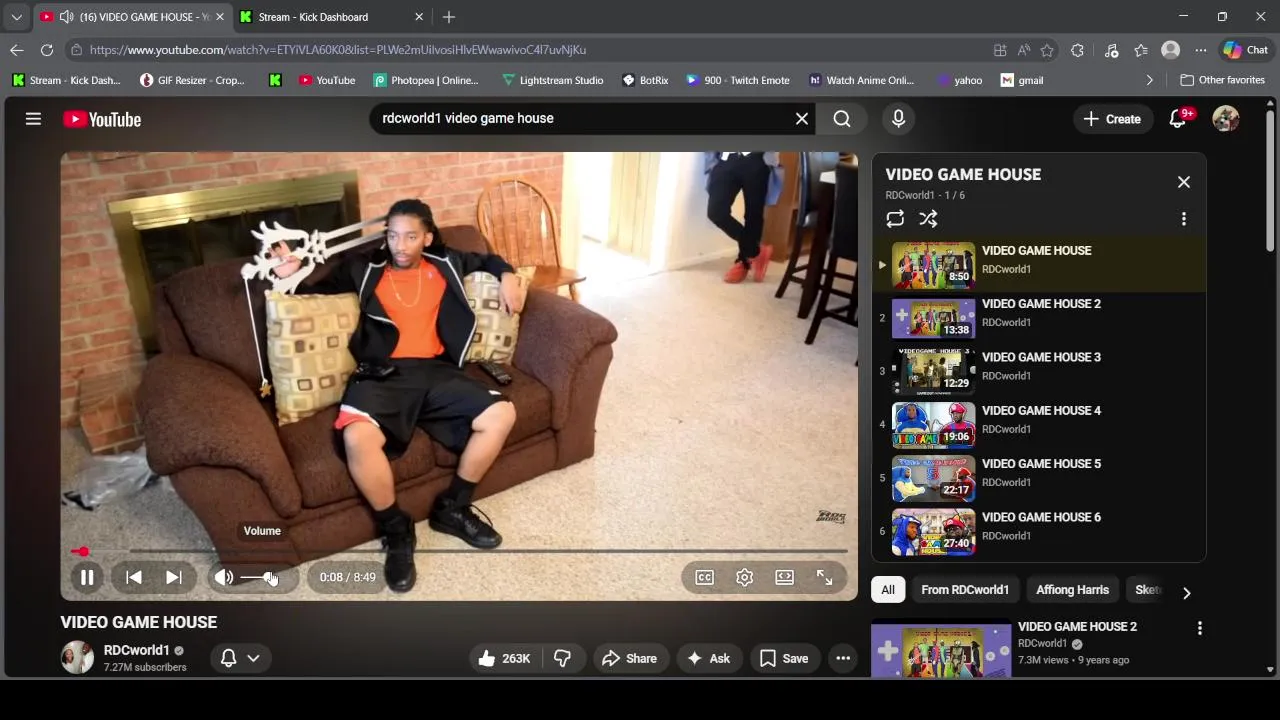Expand the bookmarks overflow chevron
This screenshot has height=720, width=1280.
(x=1149, y=80)
